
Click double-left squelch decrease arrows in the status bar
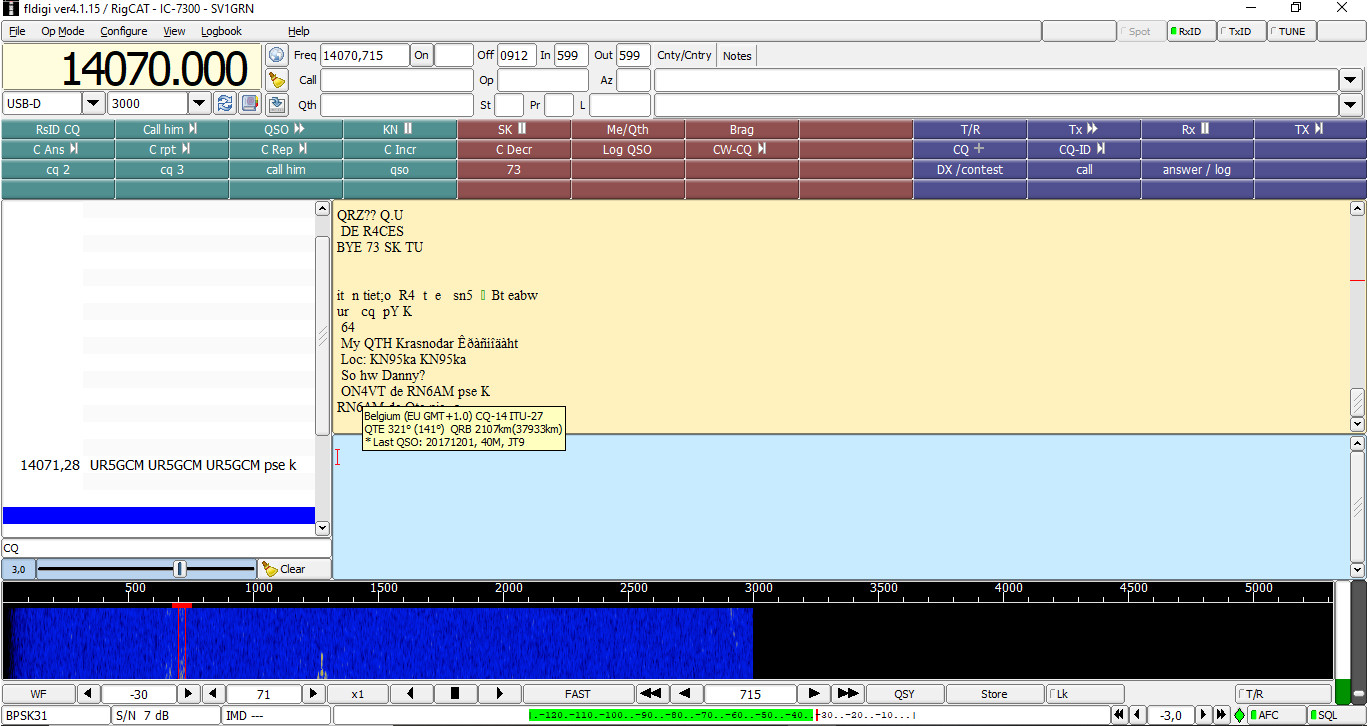tap(1120, 715)
